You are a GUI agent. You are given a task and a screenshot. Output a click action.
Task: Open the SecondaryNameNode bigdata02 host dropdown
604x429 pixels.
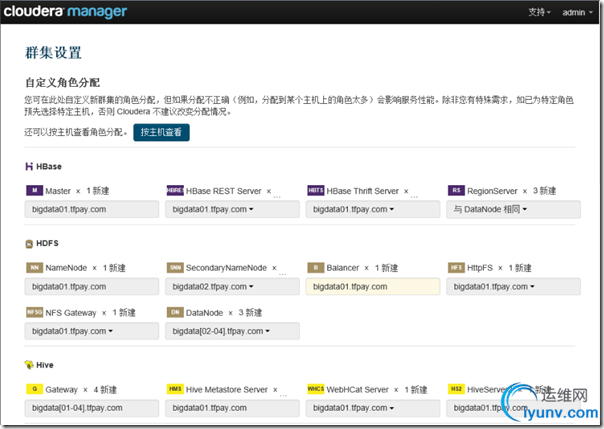232,287
